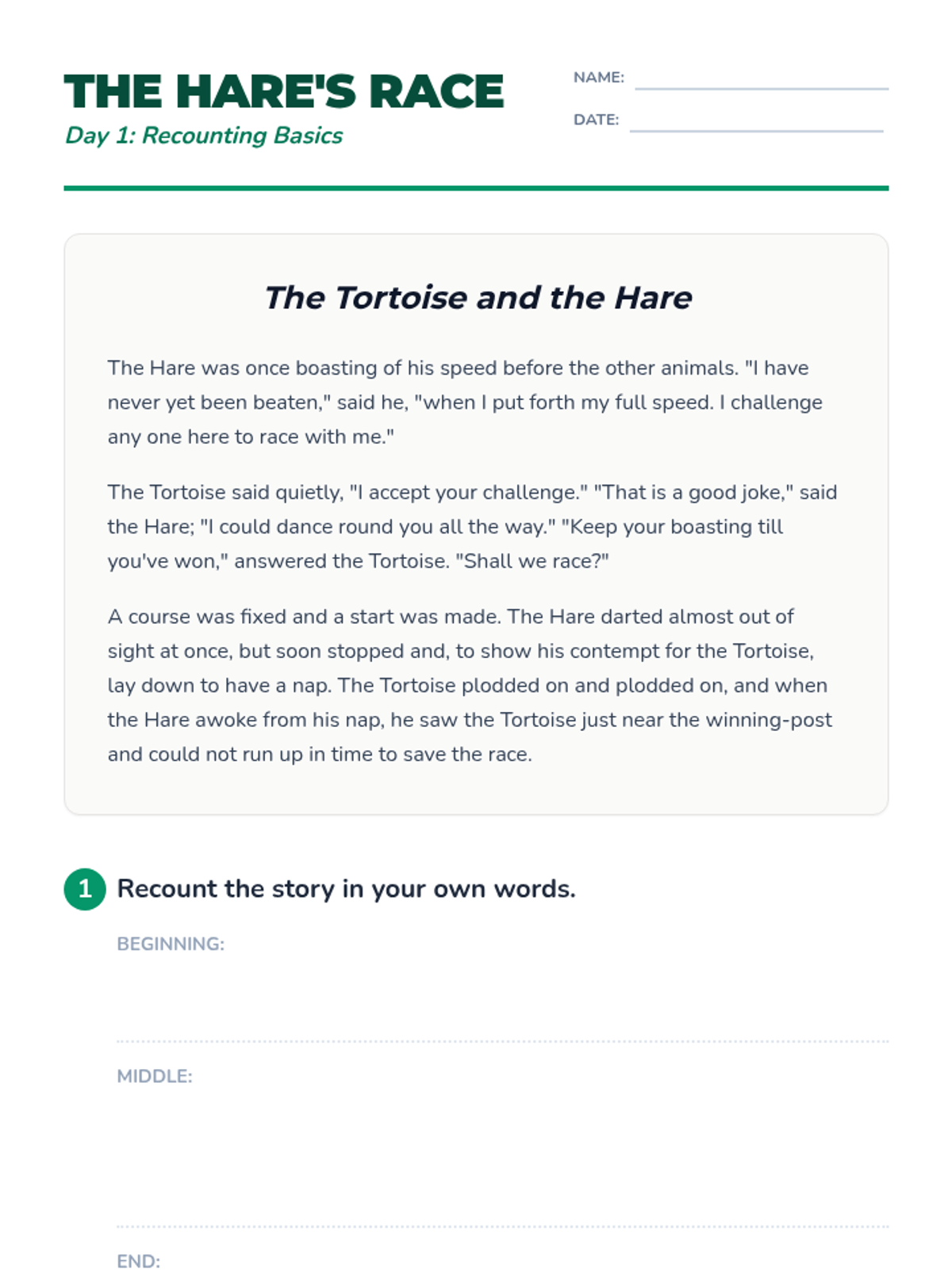Click the DATE: label text
This screenshot has height=1270, width=952.
click(597, 120)
